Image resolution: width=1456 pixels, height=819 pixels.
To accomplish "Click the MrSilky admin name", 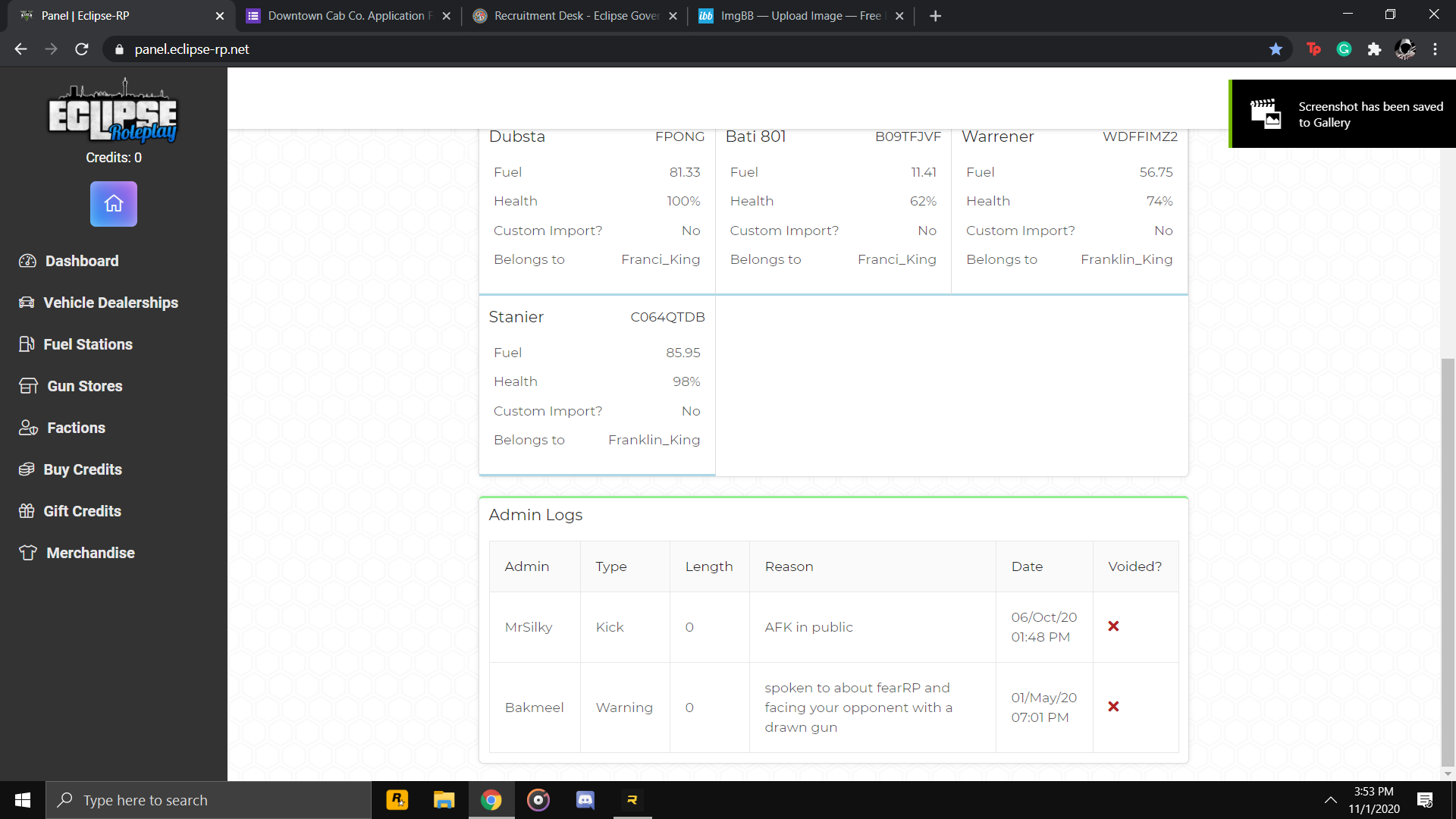I will tap(529, 627).
